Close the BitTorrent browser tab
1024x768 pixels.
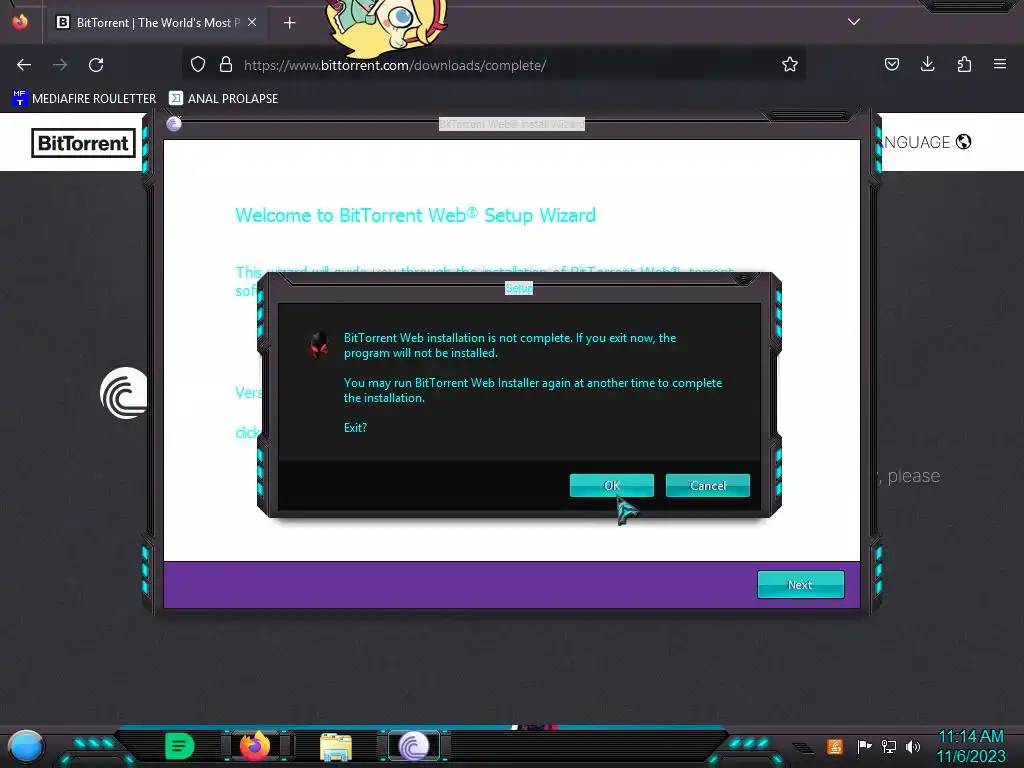click(252, 22)
